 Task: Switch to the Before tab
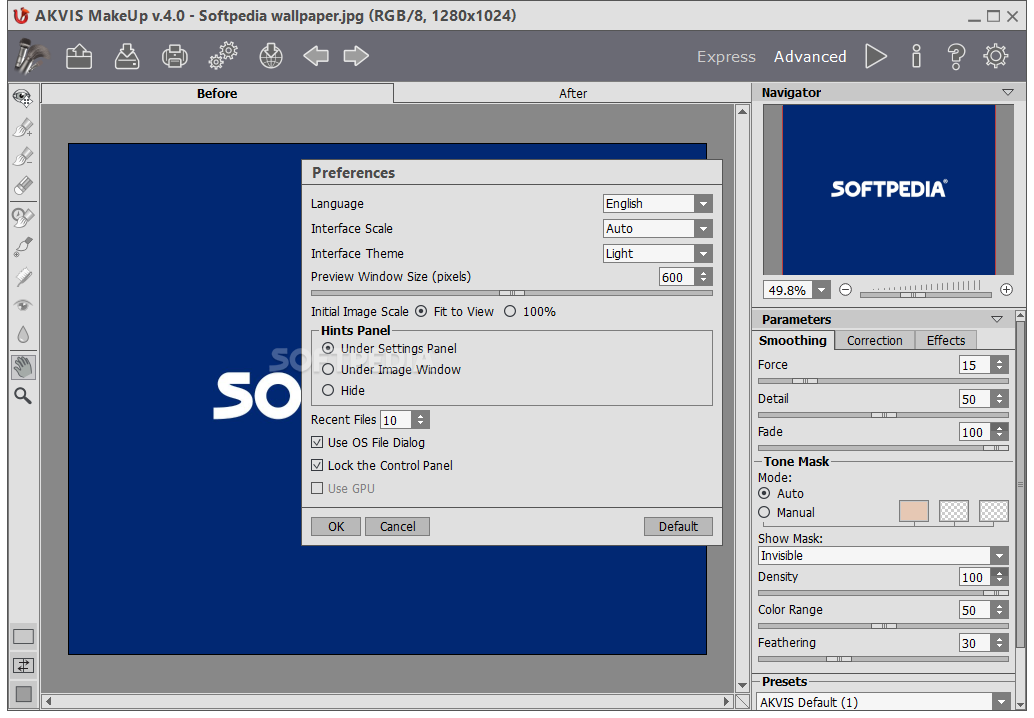217,94
